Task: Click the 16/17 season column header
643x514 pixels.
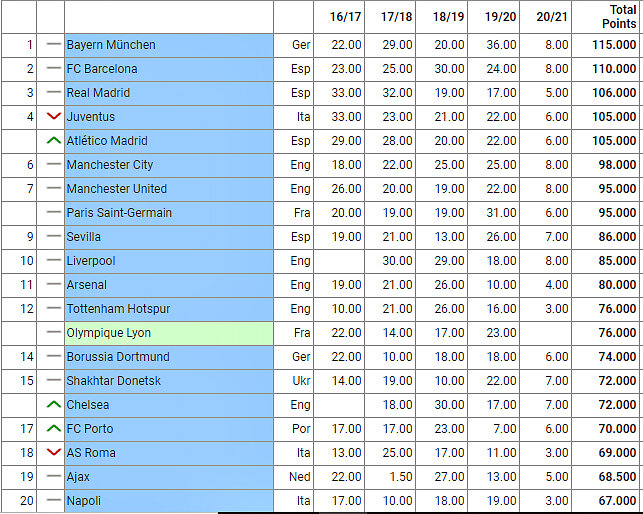Action: [x=345, y=17]
